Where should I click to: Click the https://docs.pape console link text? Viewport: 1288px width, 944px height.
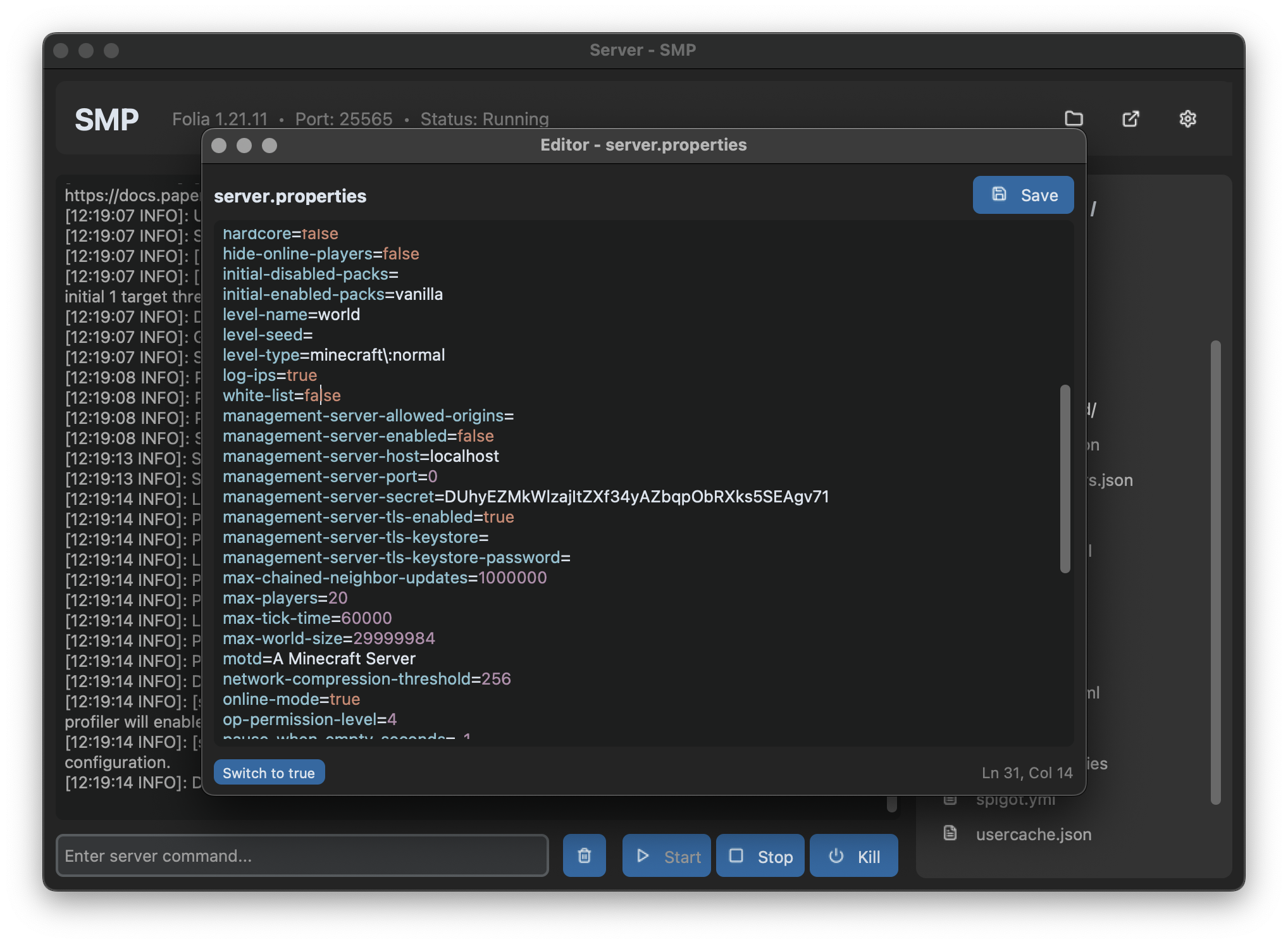click(133, 196)
